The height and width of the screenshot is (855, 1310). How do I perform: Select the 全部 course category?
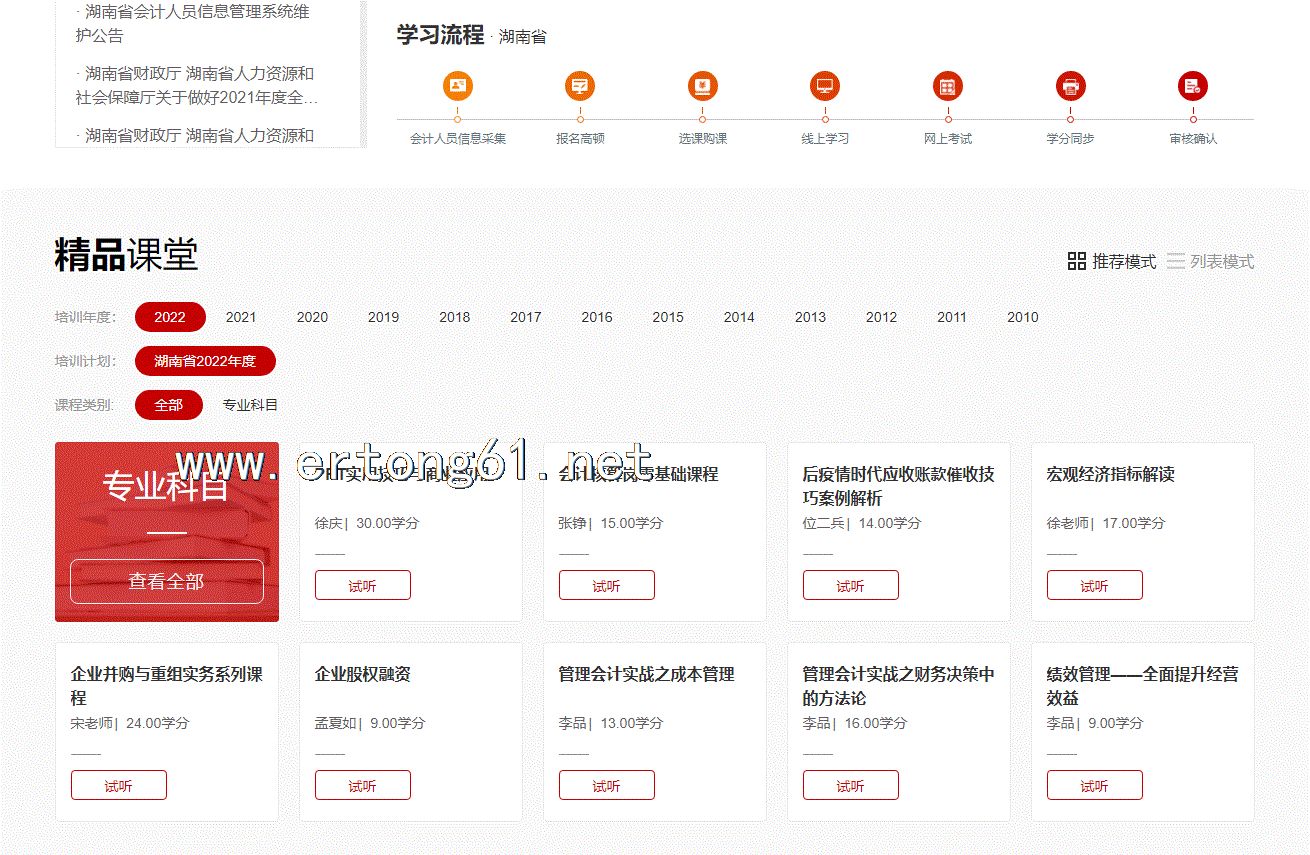pyautogui.click(x=169, y=405)
